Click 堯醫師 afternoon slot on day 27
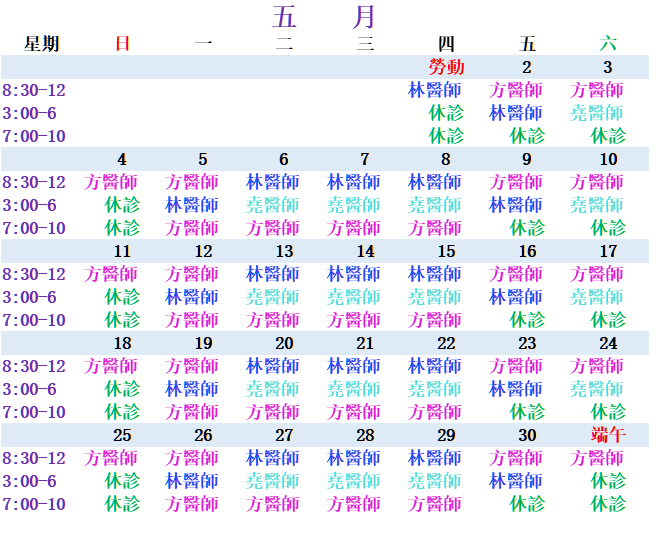This screenshot has height=540, width=658. point(272,480)
